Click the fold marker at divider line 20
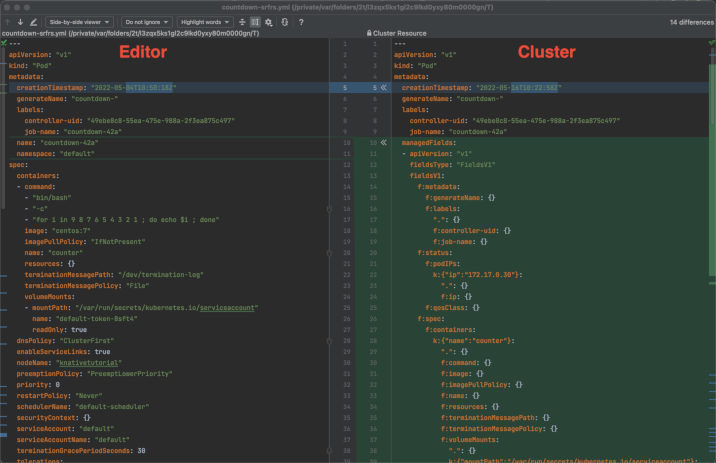Screen dimensions: 716x463 [x=329, y=253]
